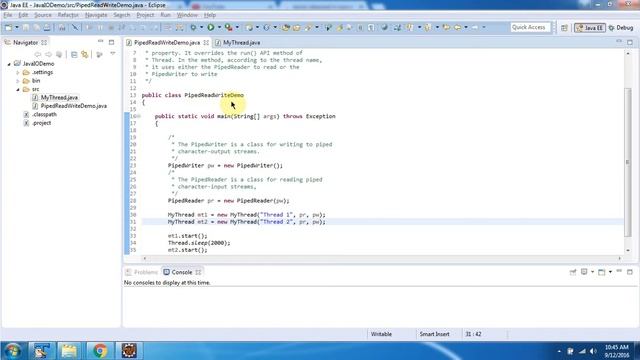The width and height of the screenshot is (640, 360).
Task: Click Navigator's Forward arrow icon
Action: point(48,54)
